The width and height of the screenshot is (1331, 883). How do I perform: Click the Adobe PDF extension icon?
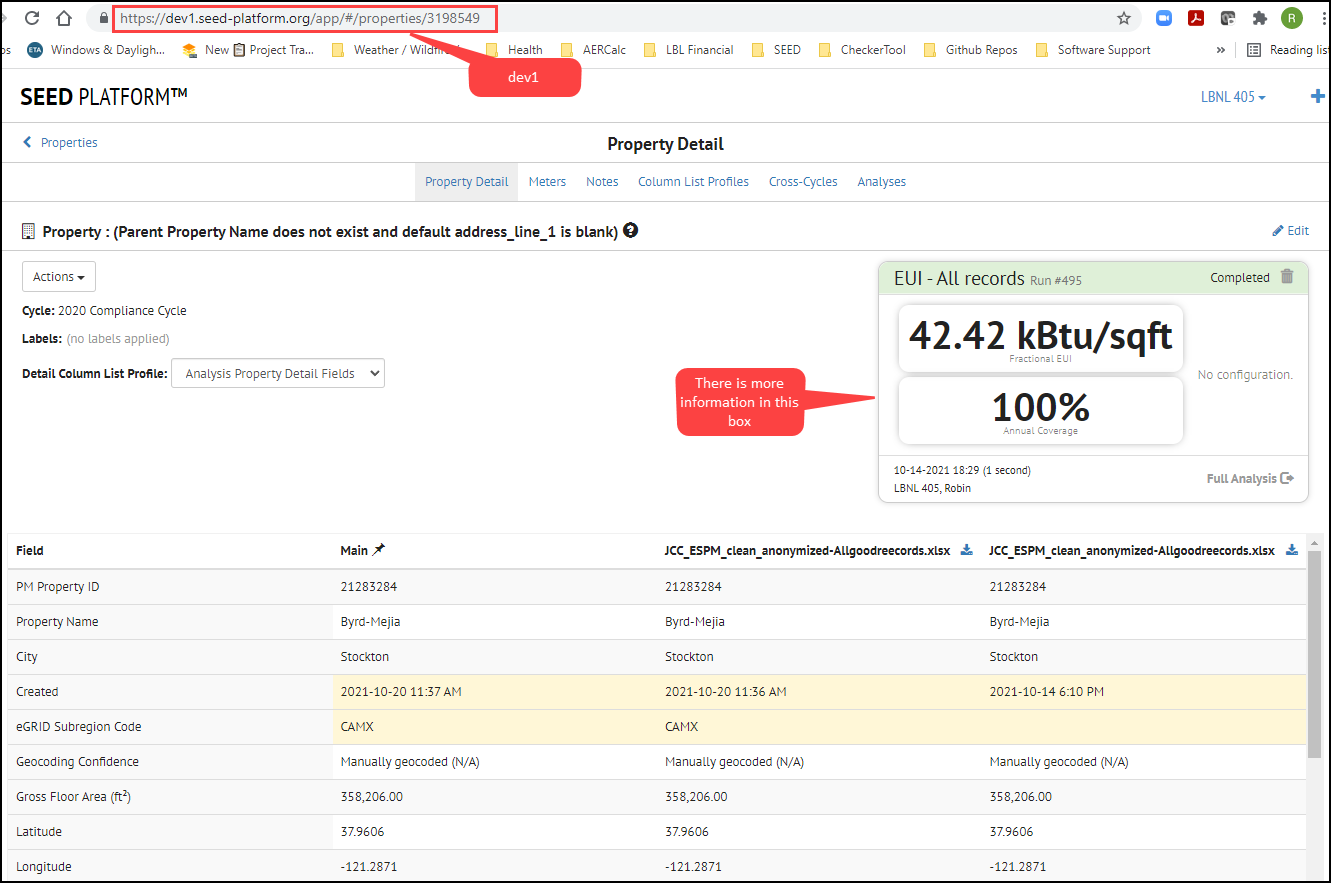[x=1196, y=17]
